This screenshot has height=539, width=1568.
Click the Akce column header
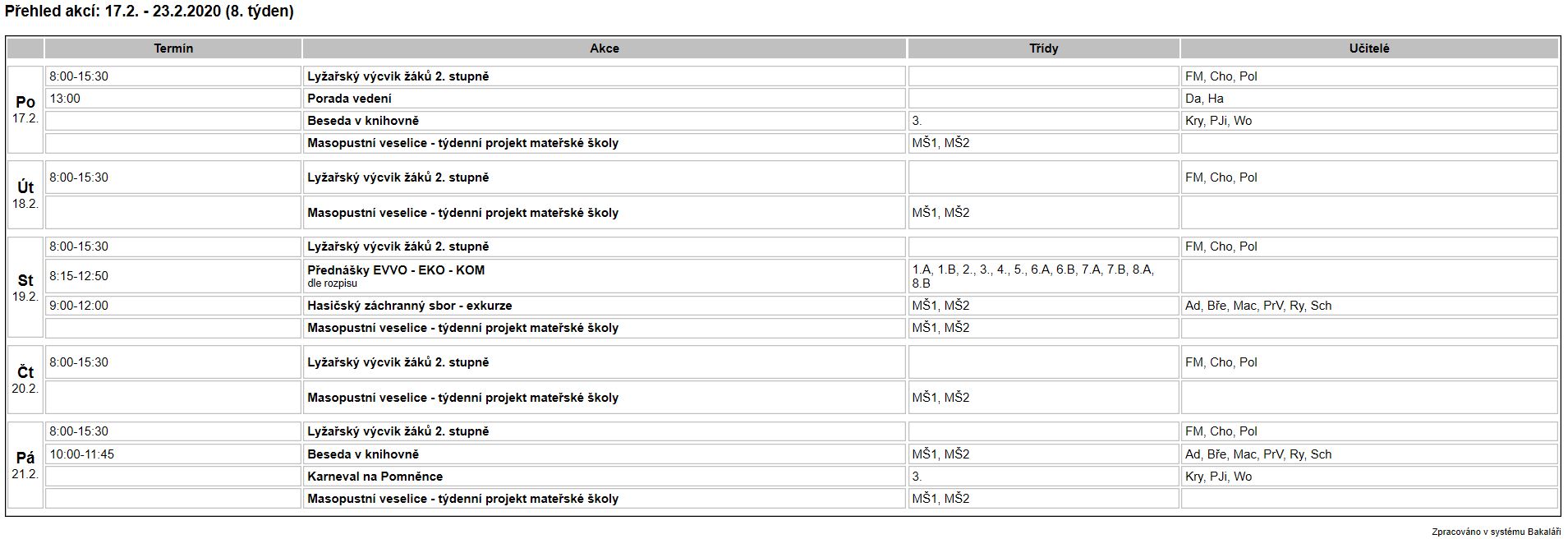[x=605, y=48]
